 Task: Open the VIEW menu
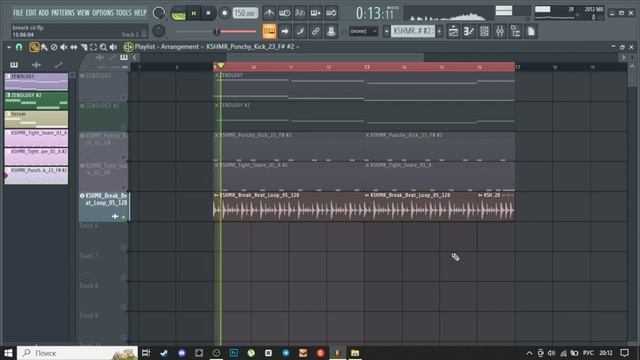click(83, 13)
